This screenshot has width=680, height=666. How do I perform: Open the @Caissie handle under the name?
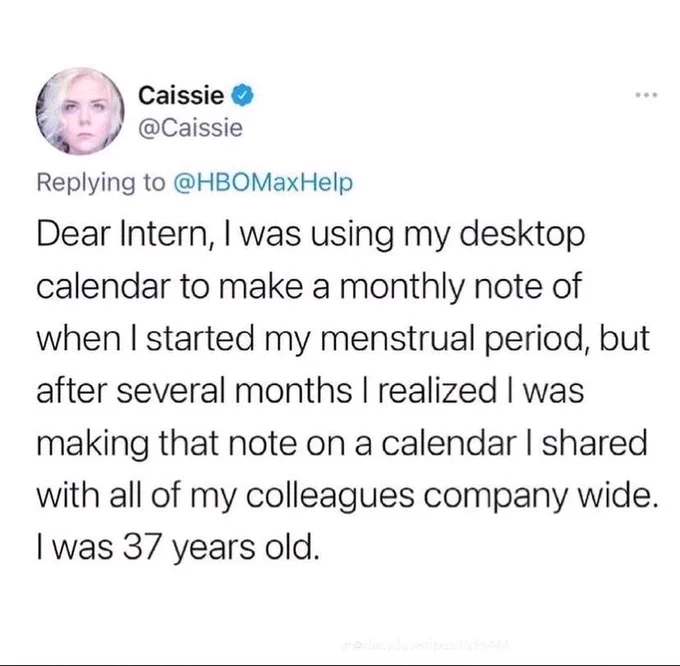[x=190, y=128]
